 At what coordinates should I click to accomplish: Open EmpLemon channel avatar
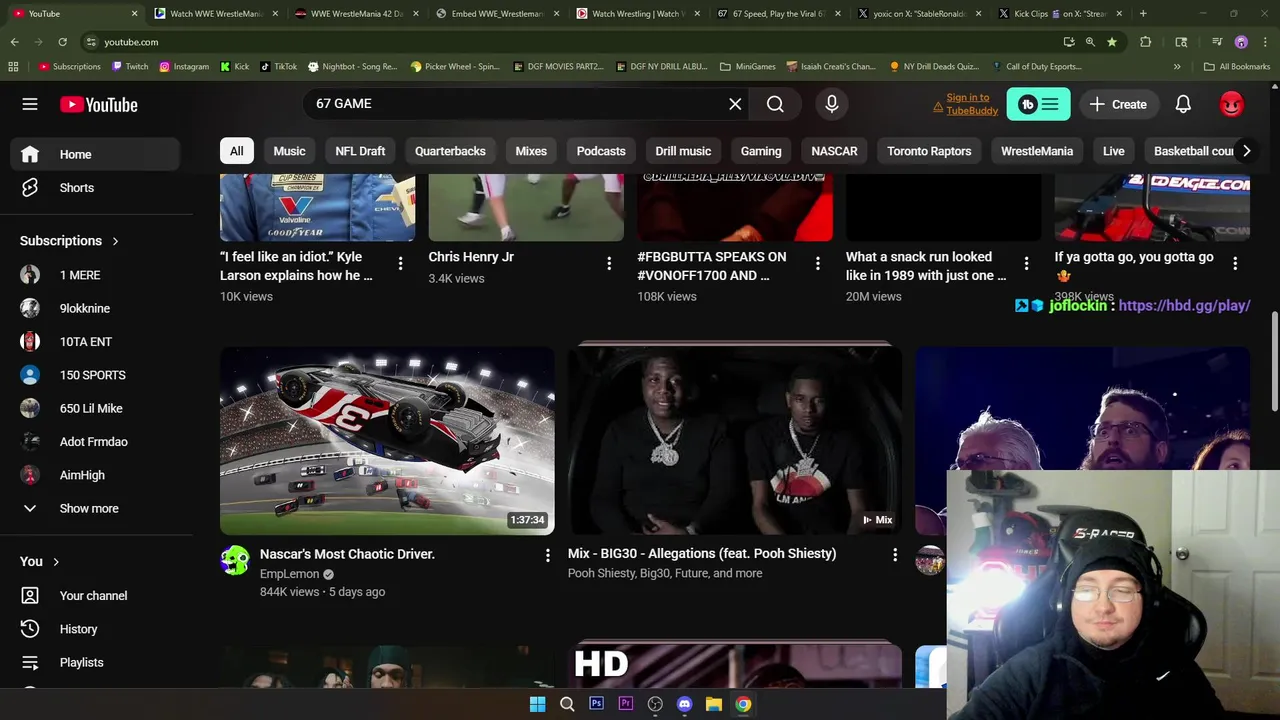(235, 560)
